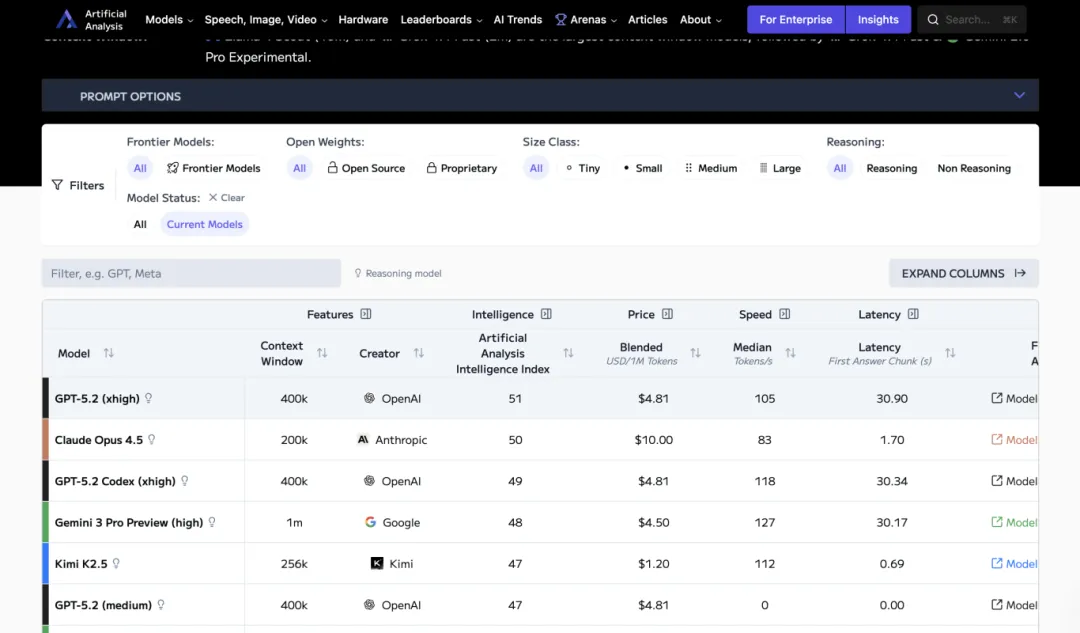This screenshot has height=633, width=1080.
Task: Click the model filter text field
Action: pyautogui.click(x=191, y=273)
